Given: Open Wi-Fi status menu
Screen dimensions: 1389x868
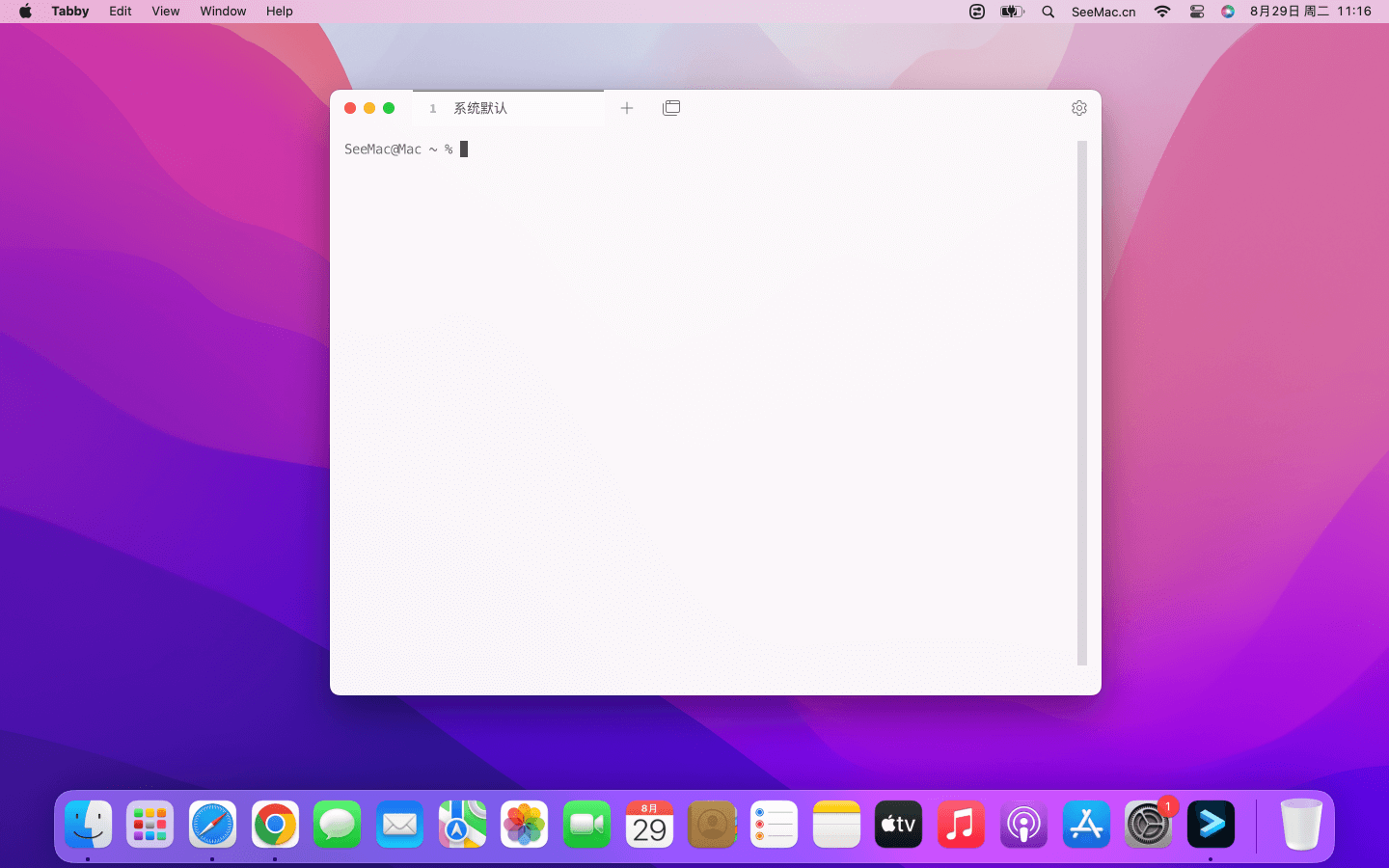Looking at the screenshot, I should pos(1162,12).
